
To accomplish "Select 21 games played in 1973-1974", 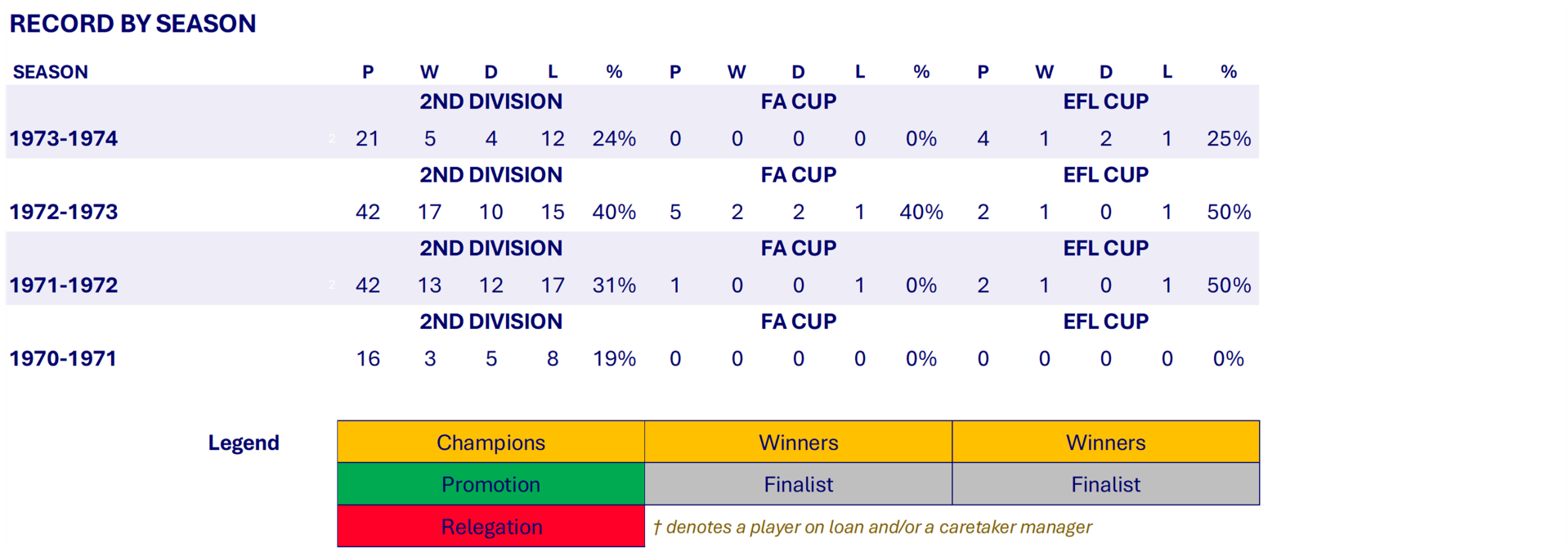I will click(368, 138).
